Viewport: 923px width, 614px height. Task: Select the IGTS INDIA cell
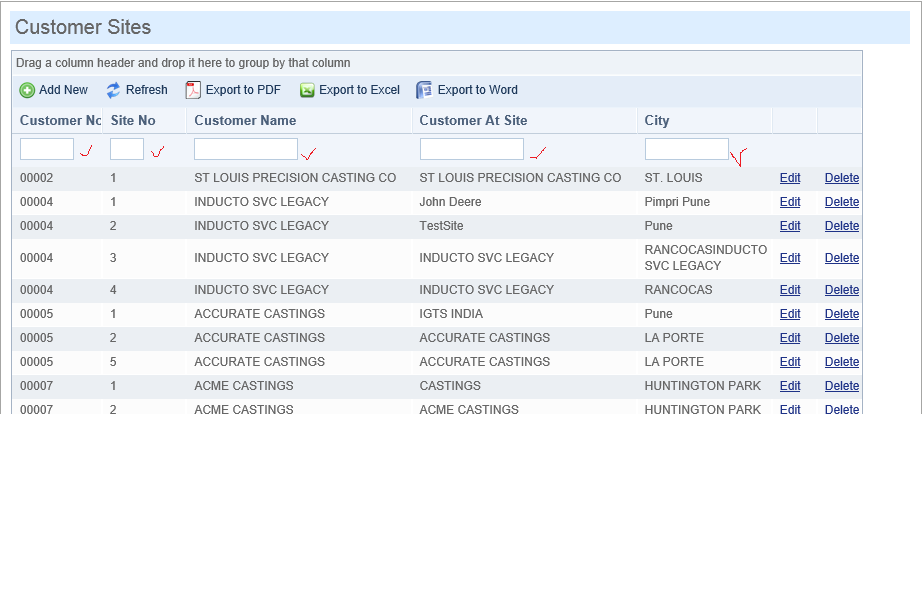point(451,314)
